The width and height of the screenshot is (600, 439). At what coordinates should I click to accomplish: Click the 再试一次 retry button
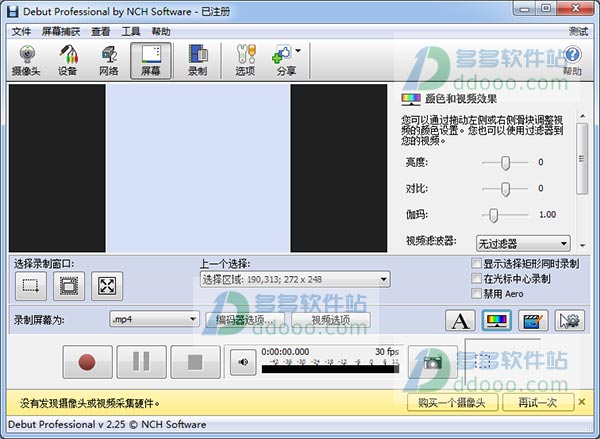(538, 402)
